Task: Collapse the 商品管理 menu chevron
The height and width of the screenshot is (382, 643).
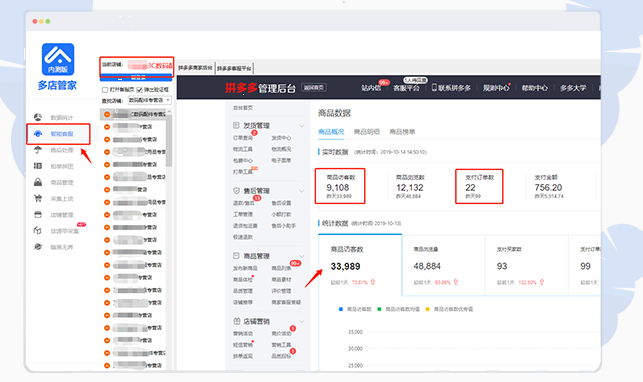Action: click(302, 256)
